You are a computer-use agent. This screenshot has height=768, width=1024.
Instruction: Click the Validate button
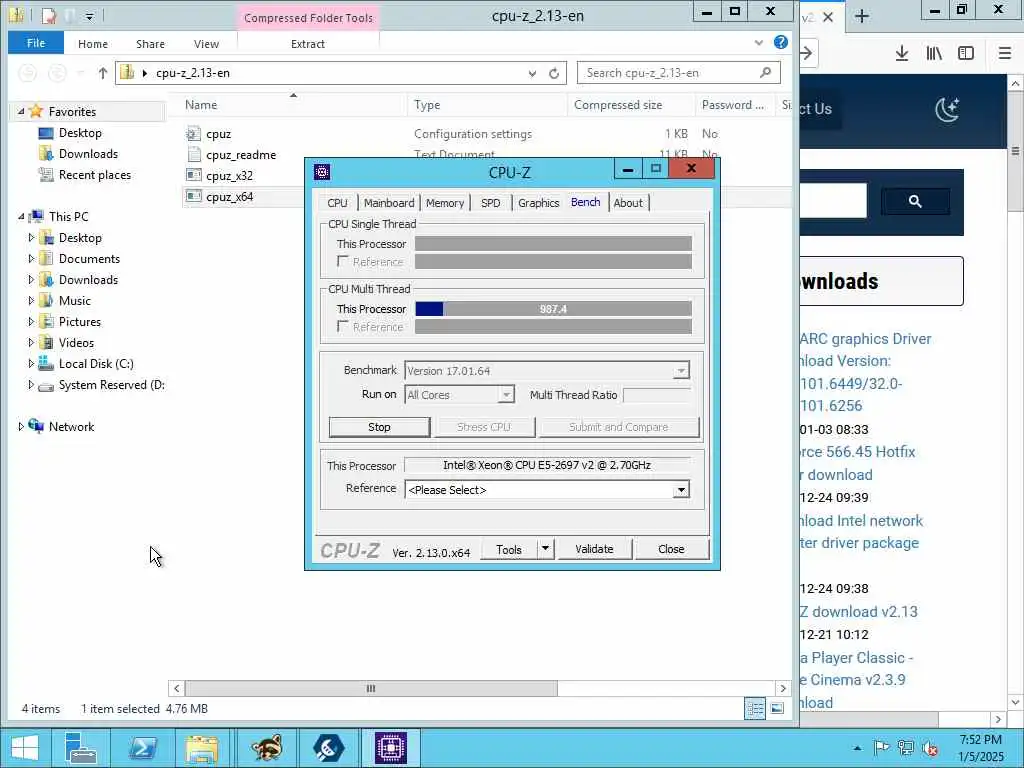click(594, 549)
